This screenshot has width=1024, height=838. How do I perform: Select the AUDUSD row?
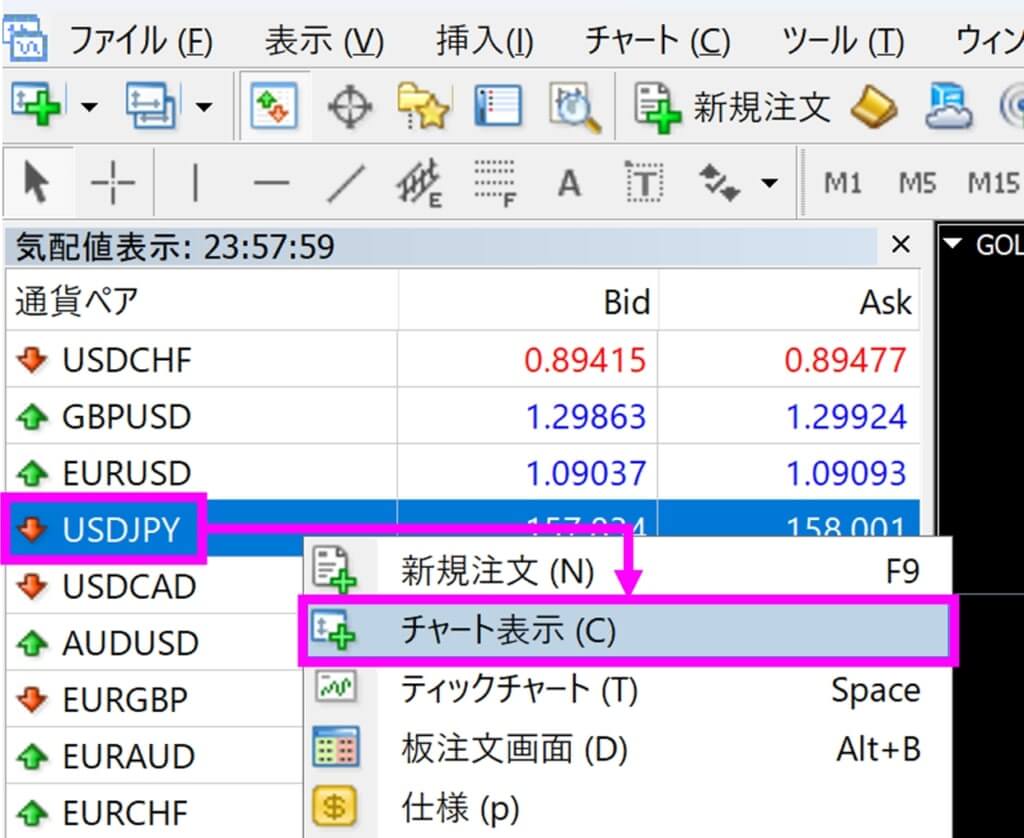tap(154, 643)
